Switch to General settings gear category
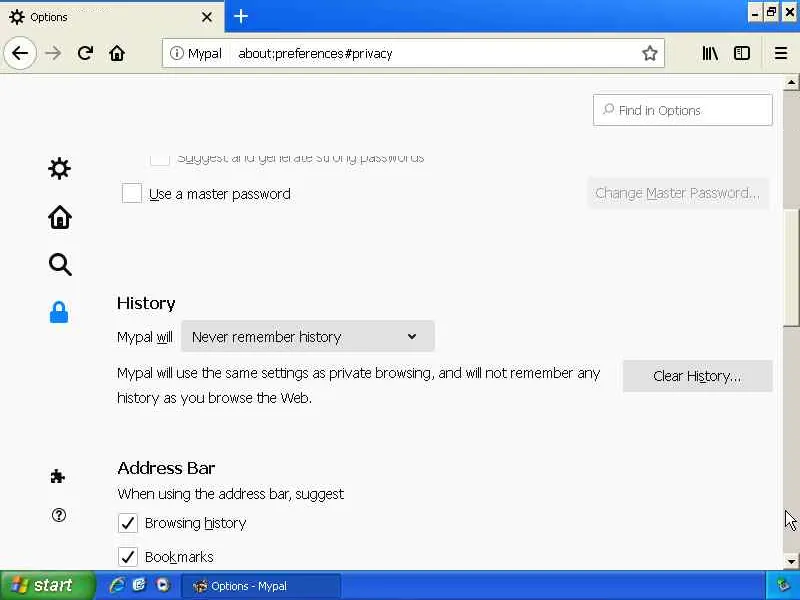800x600 pixels. [x=60, y=168]
